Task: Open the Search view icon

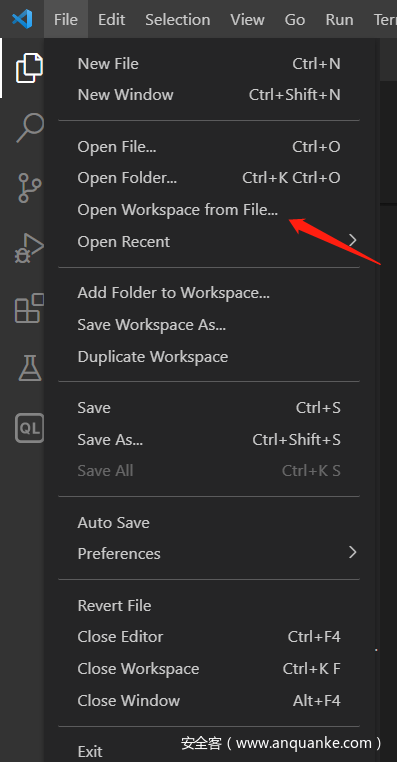Action: pyautogui.click(x=29, y=128)
